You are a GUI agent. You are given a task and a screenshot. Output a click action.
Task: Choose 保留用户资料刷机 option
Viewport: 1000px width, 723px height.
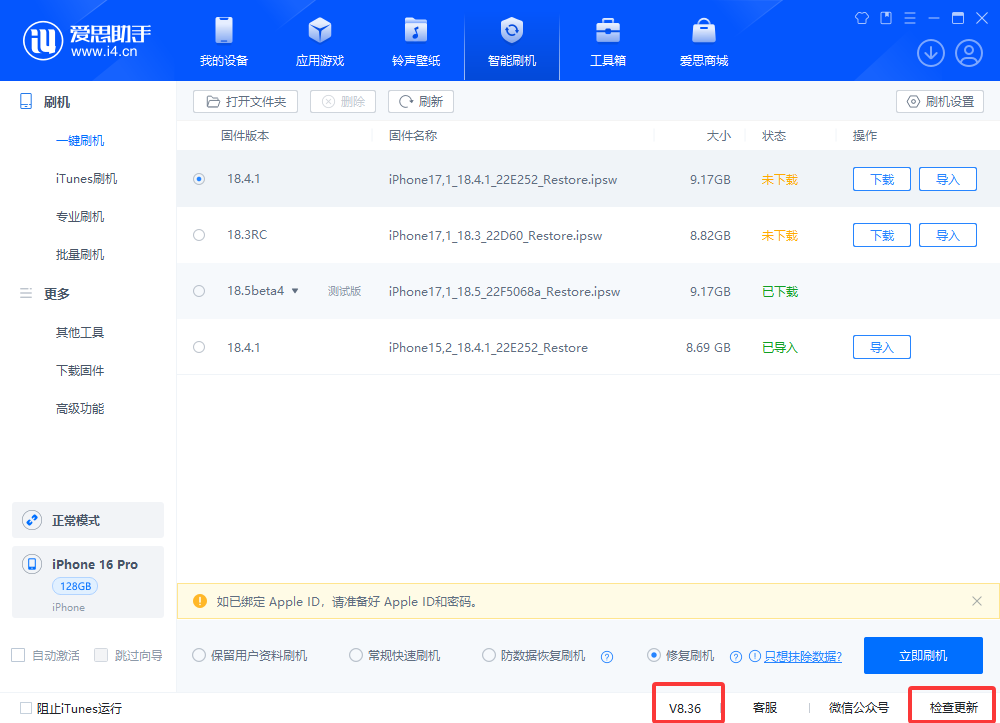(x=199, y=656)
